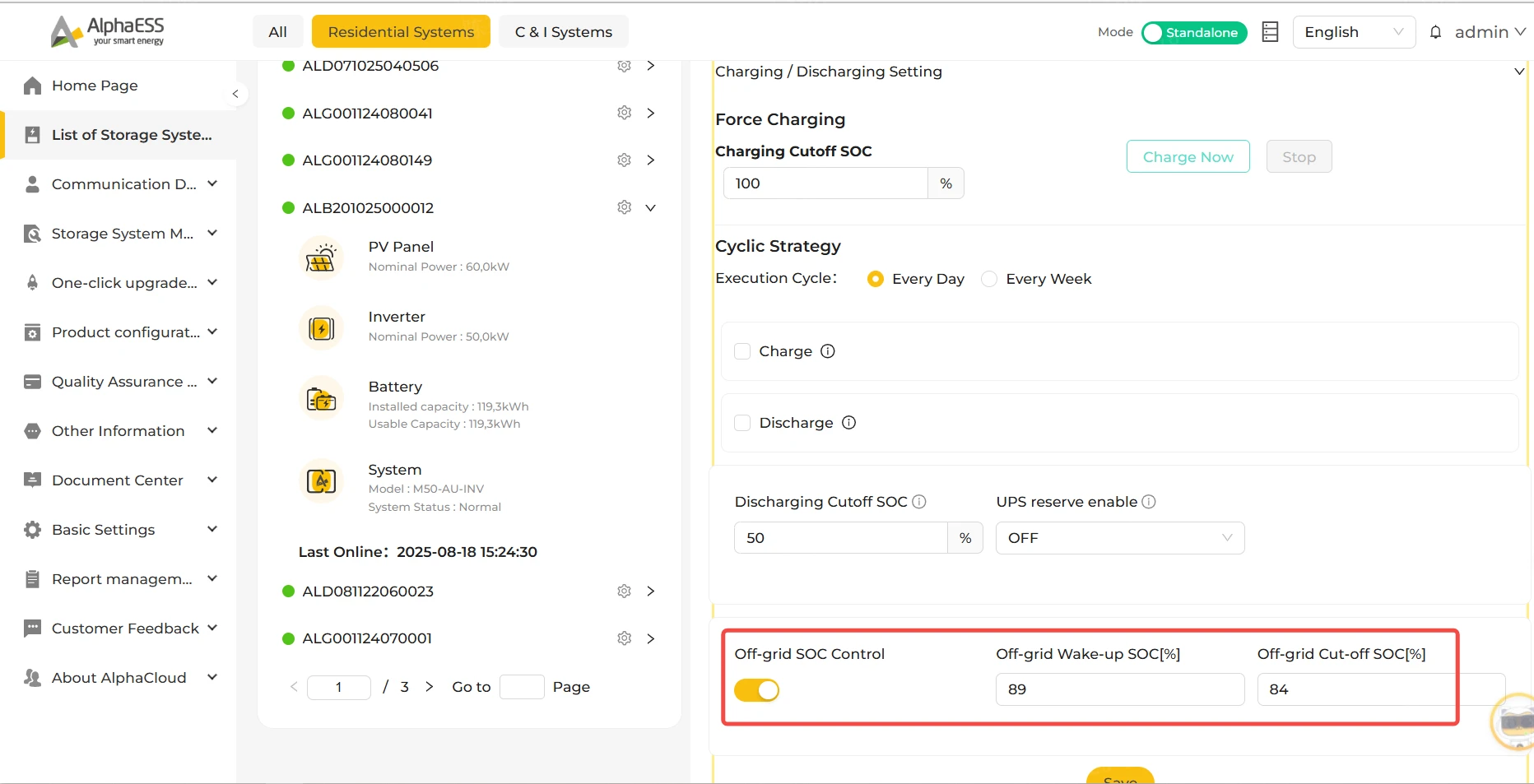The height and width of the screenshot is (784, 1534).
Task: Click the current page number box
Action: [339, 687]
